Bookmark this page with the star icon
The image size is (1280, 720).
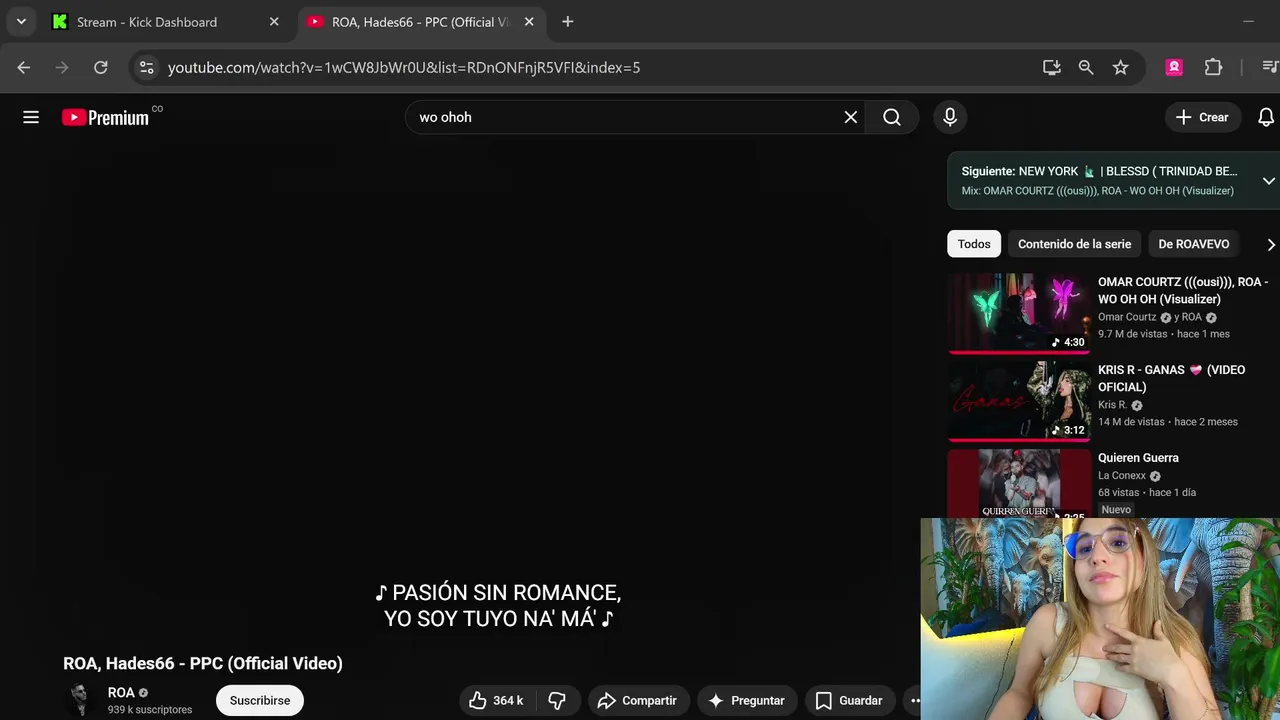point(1121,67)
